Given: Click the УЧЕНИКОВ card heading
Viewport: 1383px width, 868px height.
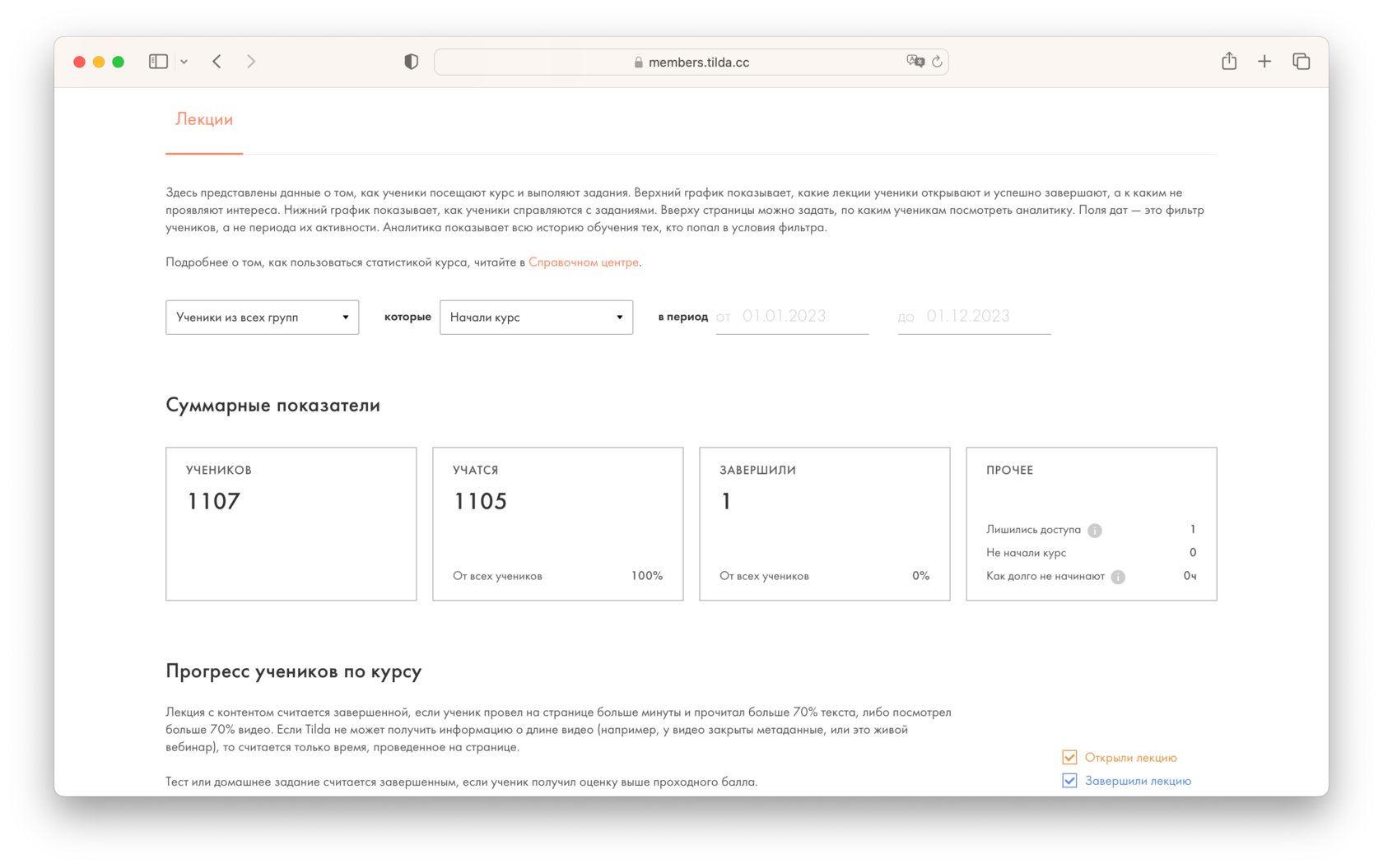Looking at the screenshot, I should point(219,471).
